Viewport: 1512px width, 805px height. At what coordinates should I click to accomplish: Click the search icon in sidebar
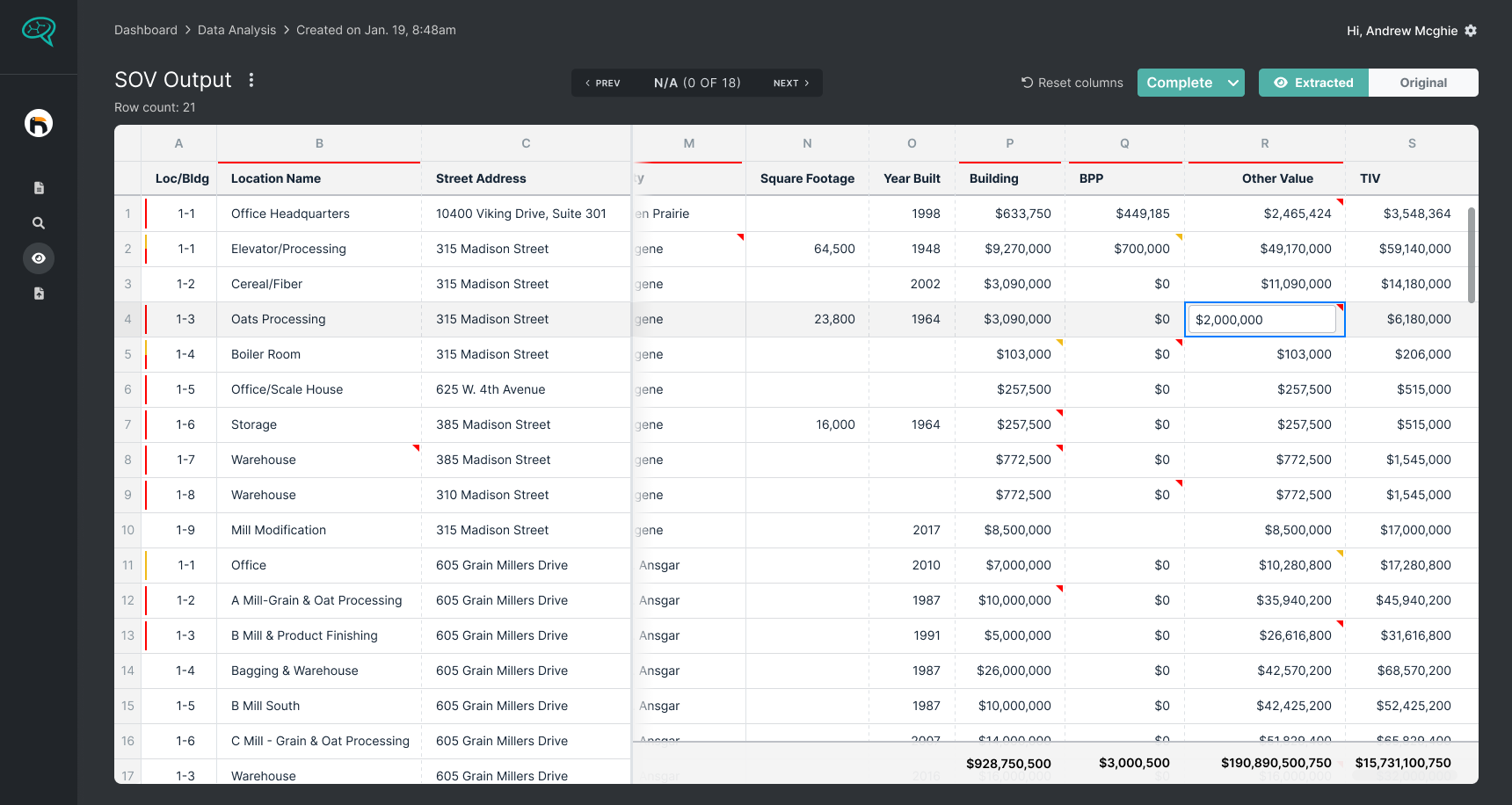39,223
